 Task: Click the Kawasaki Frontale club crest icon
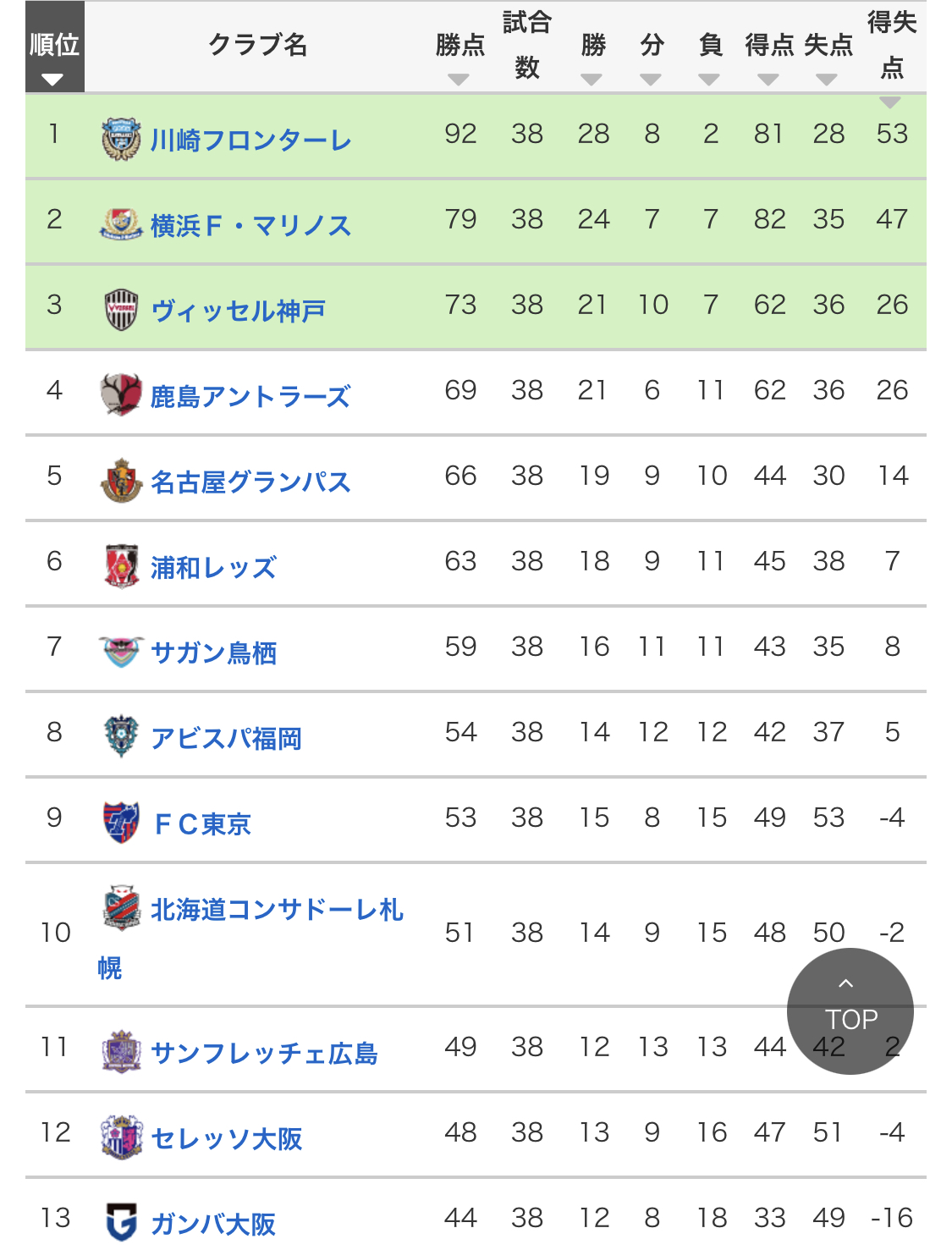(x=121, y=139)
